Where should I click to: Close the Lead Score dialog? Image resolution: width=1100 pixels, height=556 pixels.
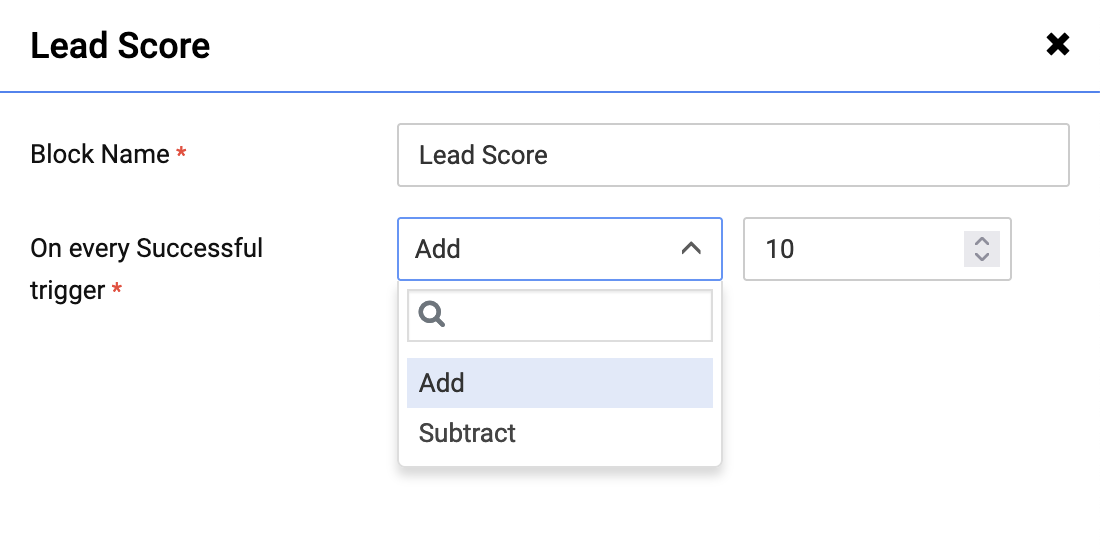tap(1057, 45)
